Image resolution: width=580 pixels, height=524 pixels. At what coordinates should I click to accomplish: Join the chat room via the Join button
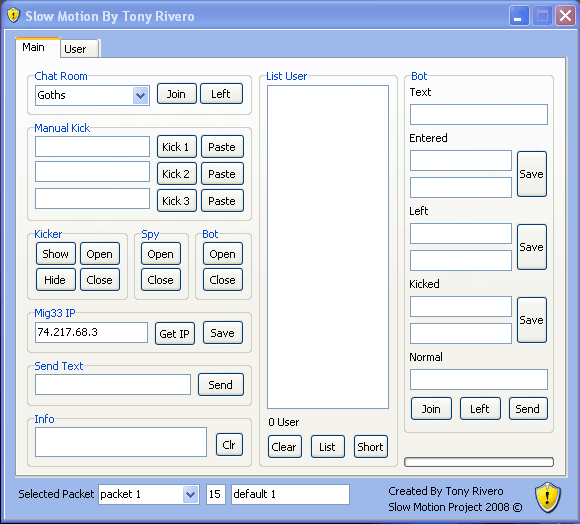point(176,94)
